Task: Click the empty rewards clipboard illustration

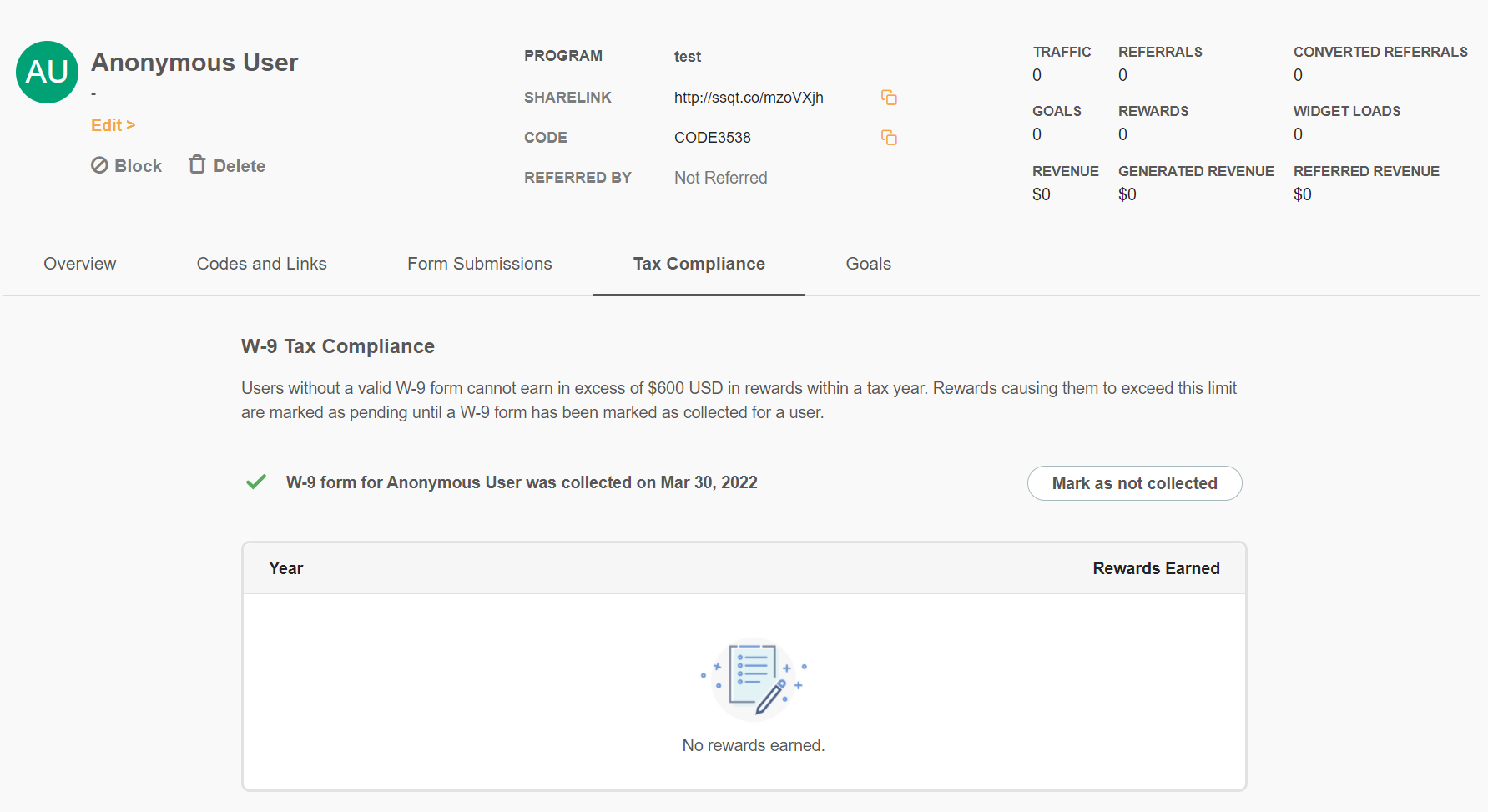Action: 754,678
